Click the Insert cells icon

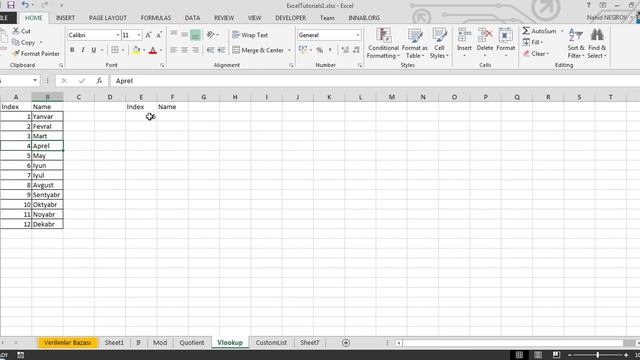coord(464,35)
